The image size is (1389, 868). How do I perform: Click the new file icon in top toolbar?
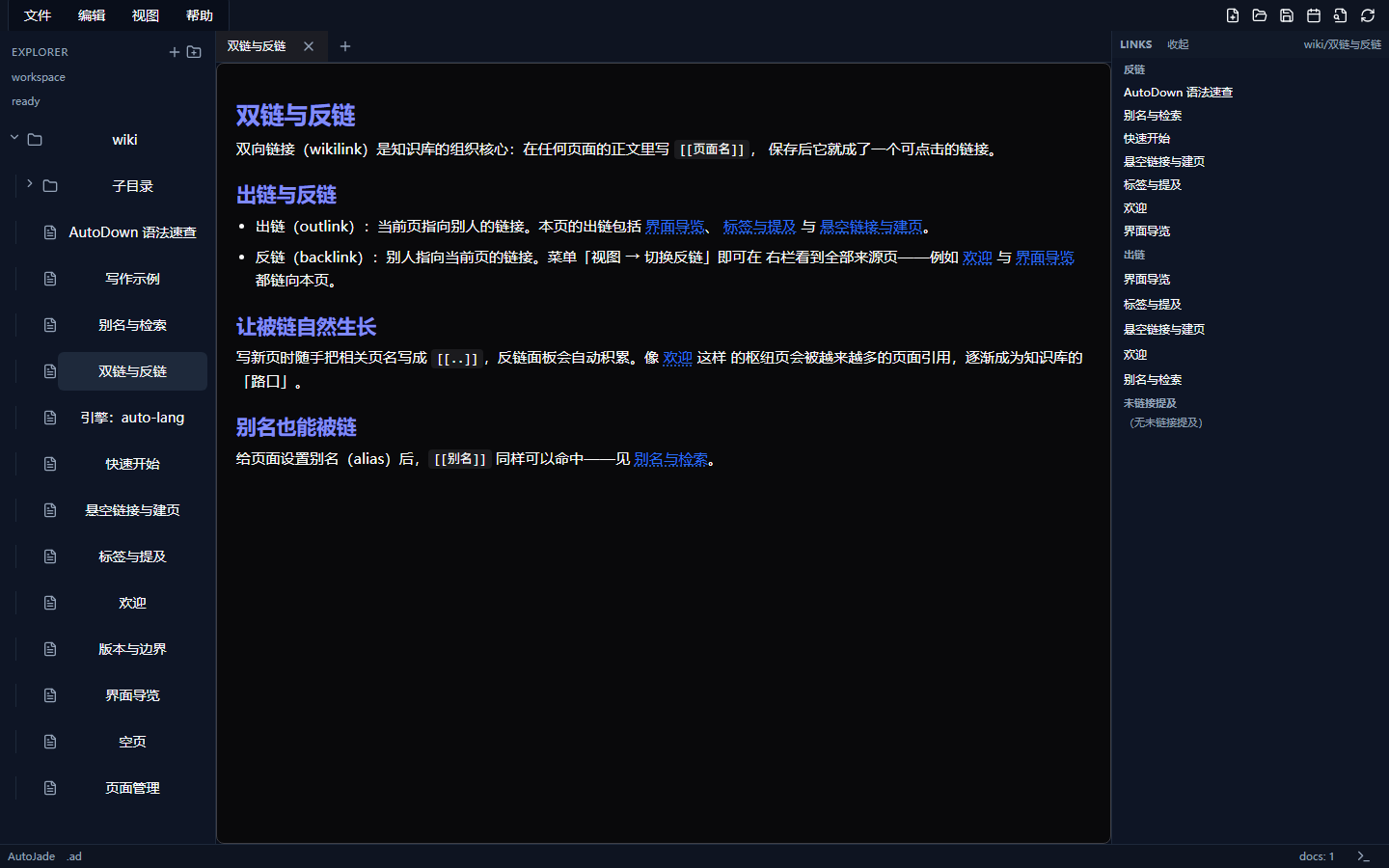tap(1233, 15)
